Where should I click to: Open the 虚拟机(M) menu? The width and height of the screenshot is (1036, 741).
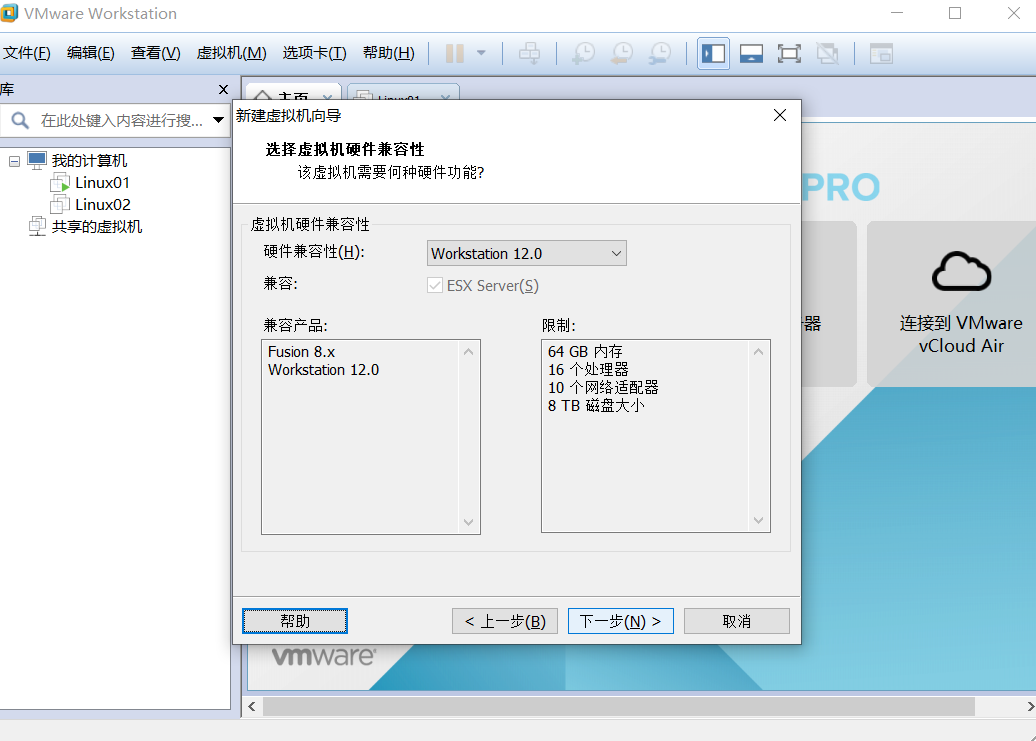(232, 53)
